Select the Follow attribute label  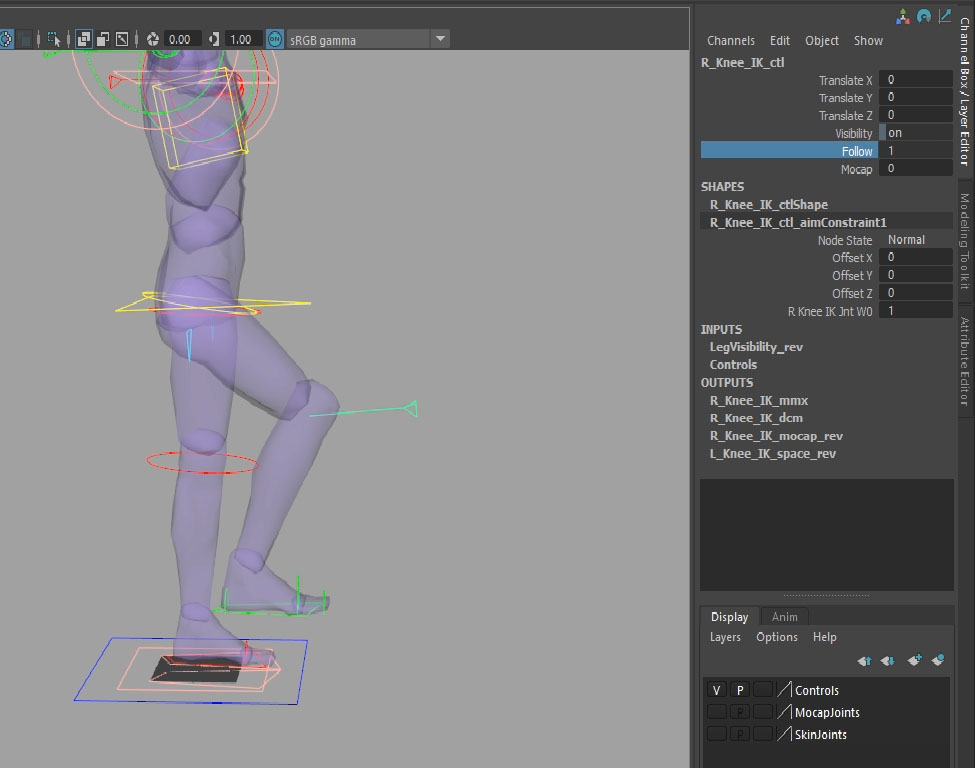pos(857,151)
